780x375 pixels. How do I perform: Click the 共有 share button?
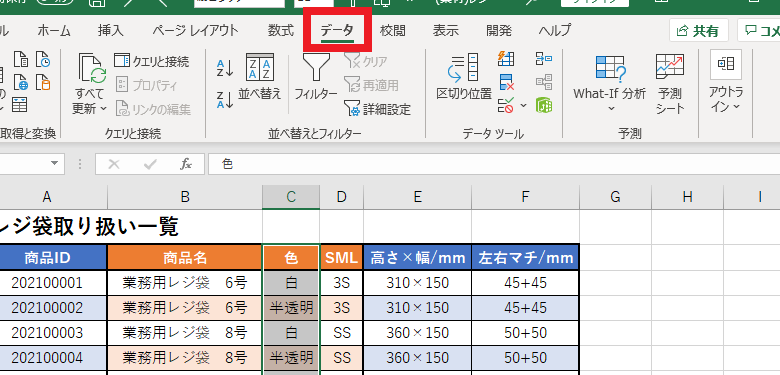pos(698,31)
